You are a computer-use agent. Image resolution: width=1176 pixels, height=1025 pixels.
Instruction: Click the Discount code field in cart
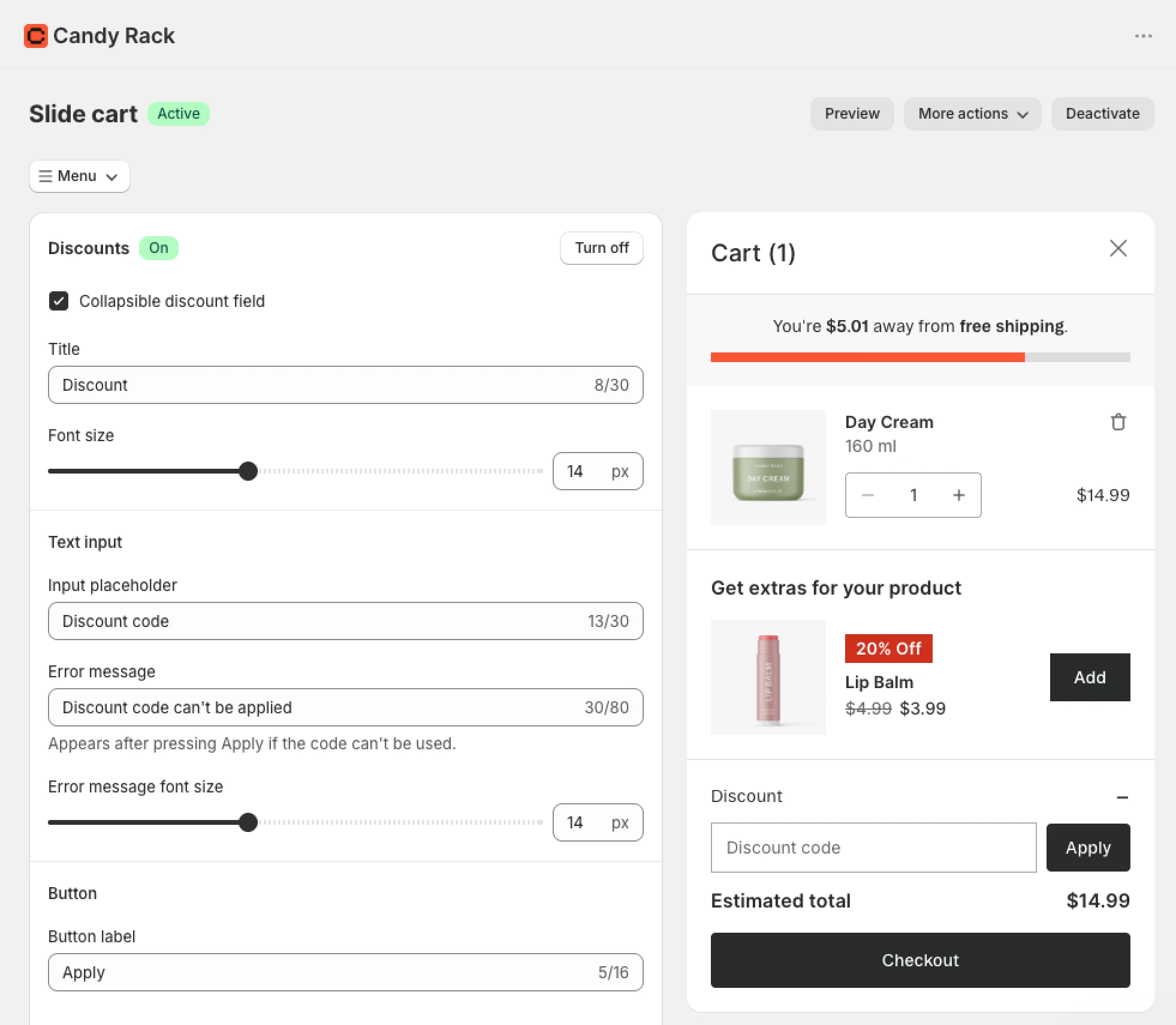(x=873, y=848)
